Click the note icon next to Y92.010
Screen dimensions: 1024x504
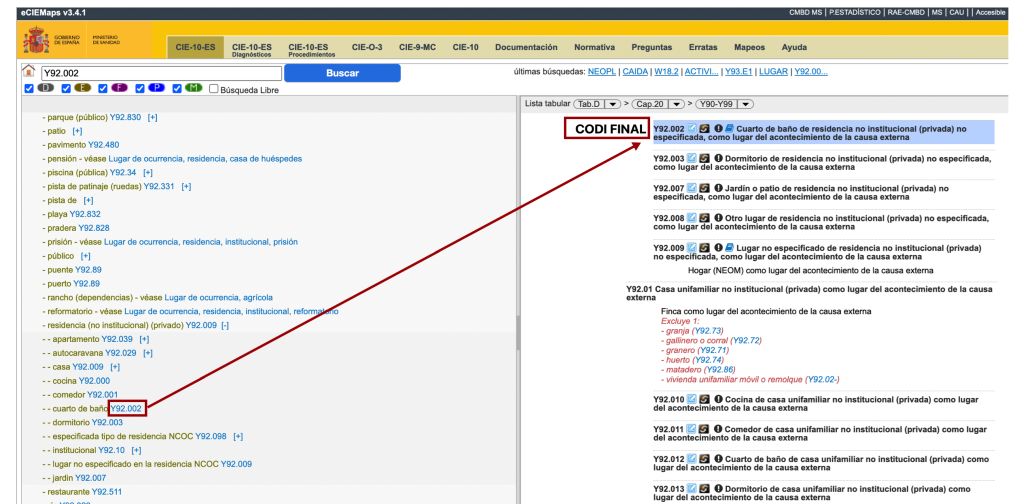692,400
